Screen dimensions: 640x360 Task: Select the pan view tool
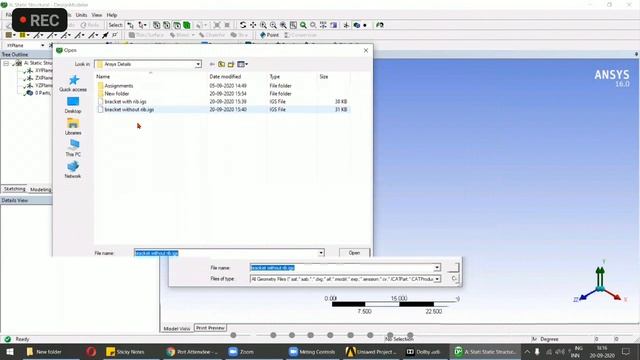[x=253, y=25]
